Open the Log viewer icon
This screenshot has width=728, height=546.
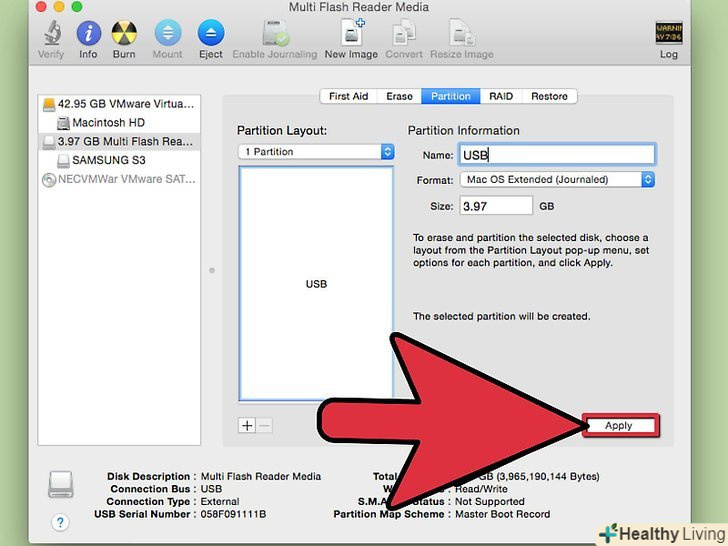669,33
